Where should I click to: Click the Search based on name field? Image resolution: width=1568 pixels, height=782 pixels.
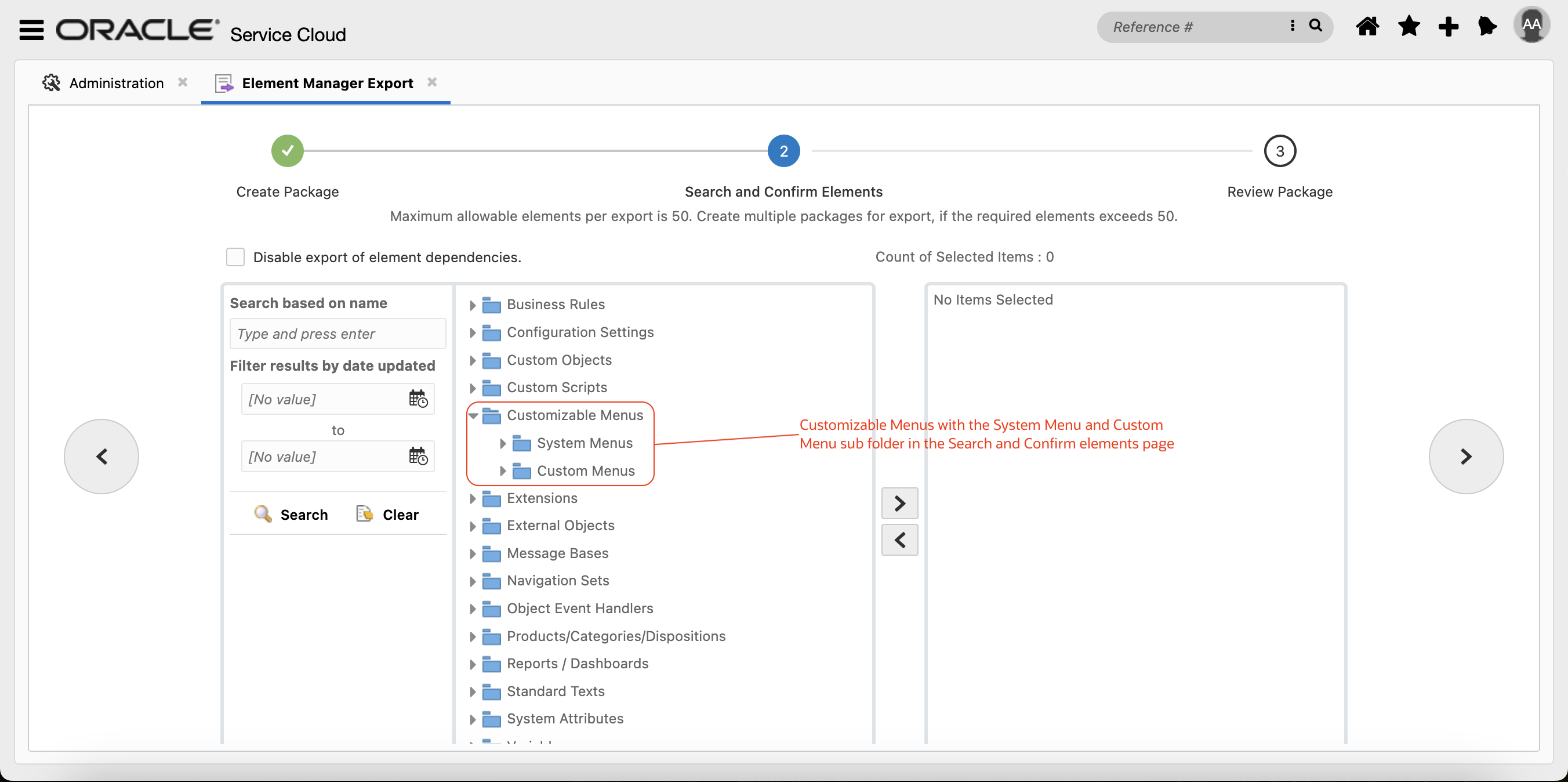(x=337, y=334)
